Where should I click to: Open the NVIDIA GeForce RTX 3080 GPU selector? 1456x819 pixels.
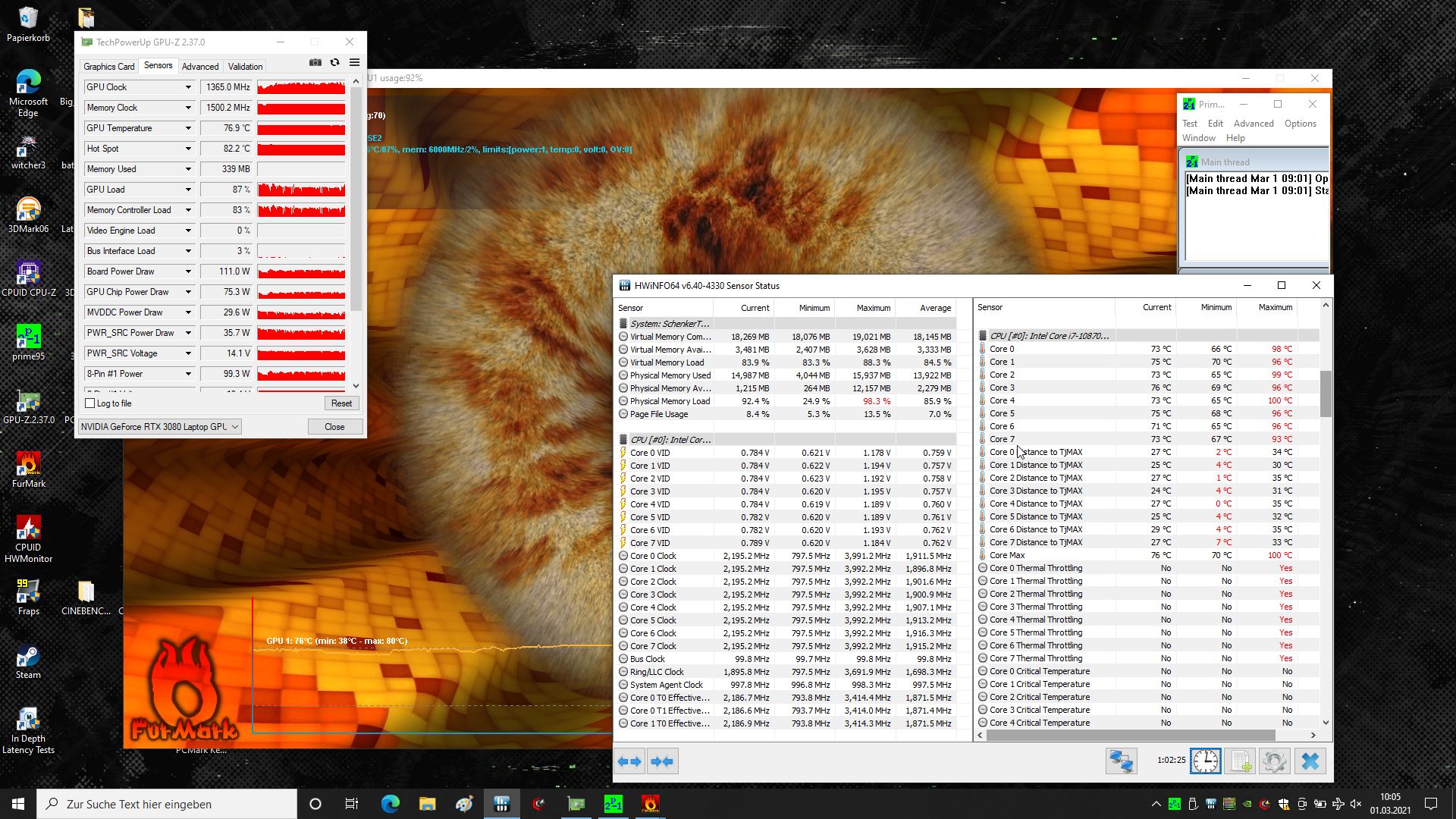coord(160,427)
